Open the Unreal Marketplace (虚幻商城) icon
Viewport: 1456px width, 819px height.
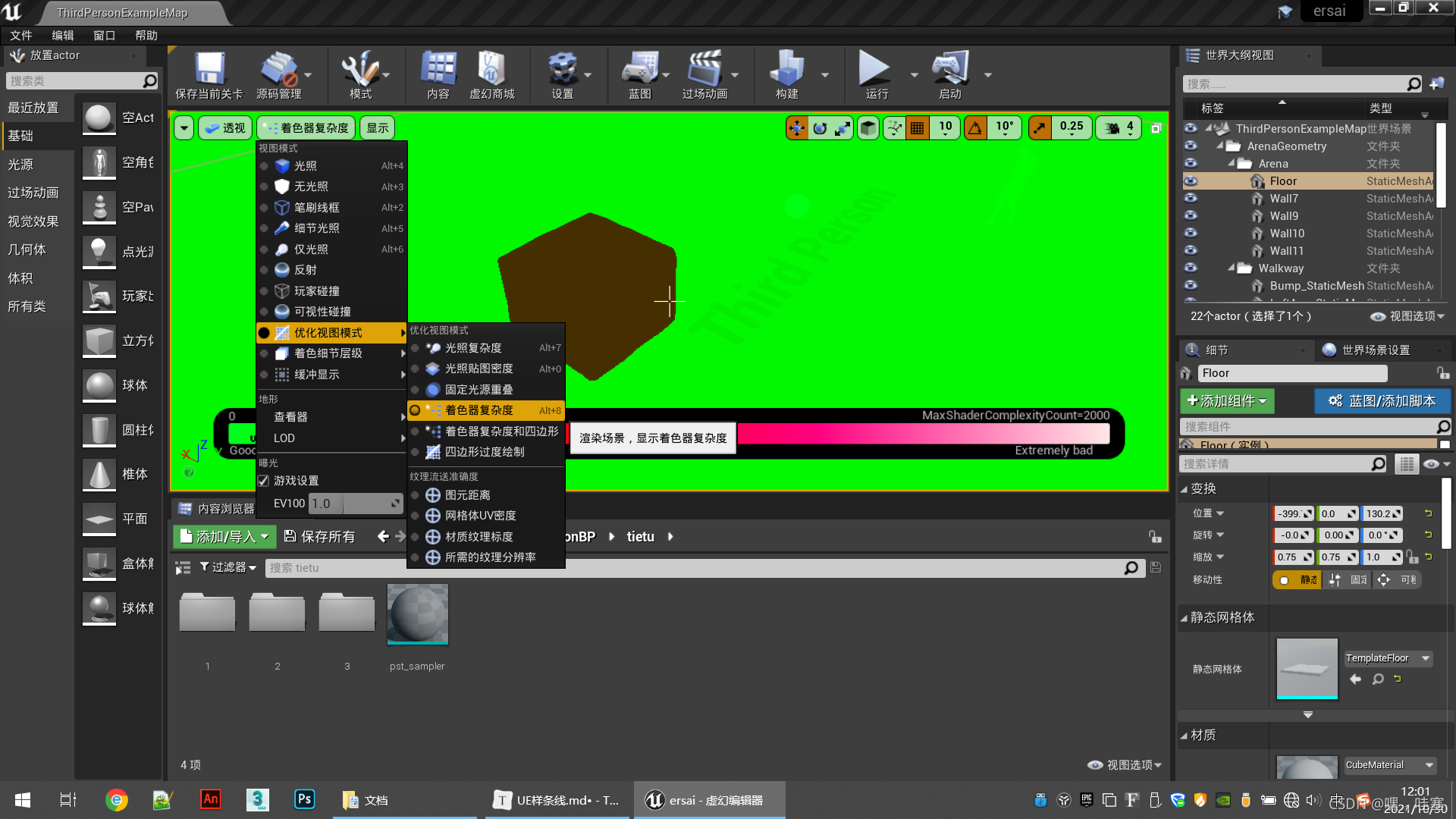coord(492,74)
